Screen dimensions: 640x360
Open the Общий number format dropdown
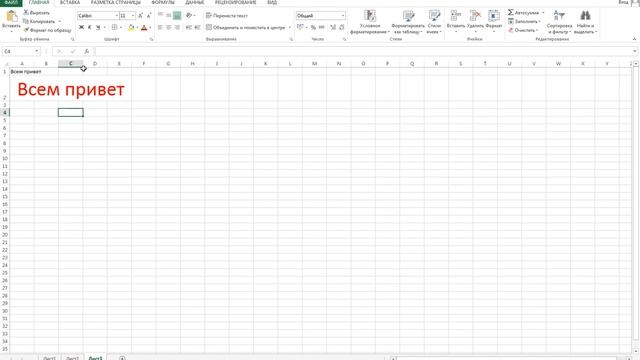[x=343, y=16]
